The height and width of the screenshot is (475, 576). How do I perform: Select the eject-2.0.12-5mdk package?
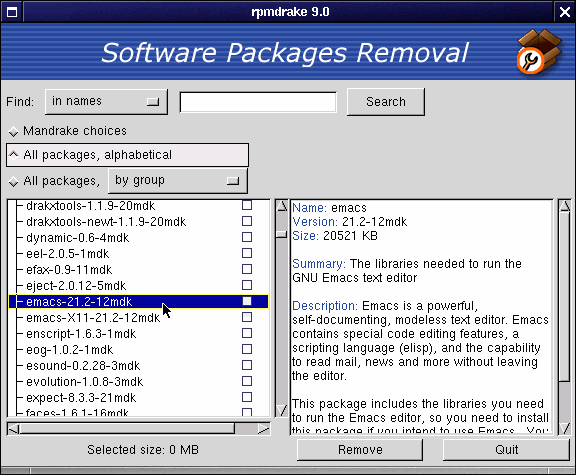pos(76,286)
